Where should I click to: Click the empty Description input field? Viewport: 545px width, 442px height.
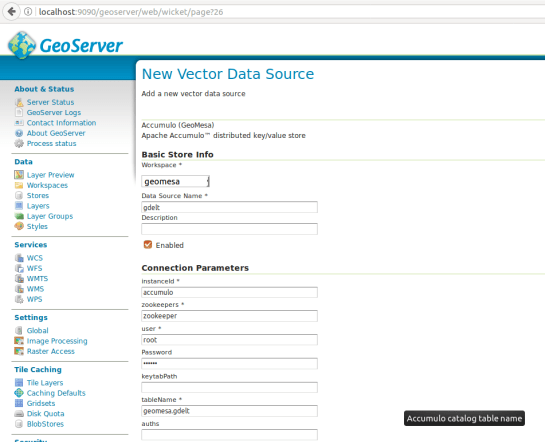click(x=229, y=229)
